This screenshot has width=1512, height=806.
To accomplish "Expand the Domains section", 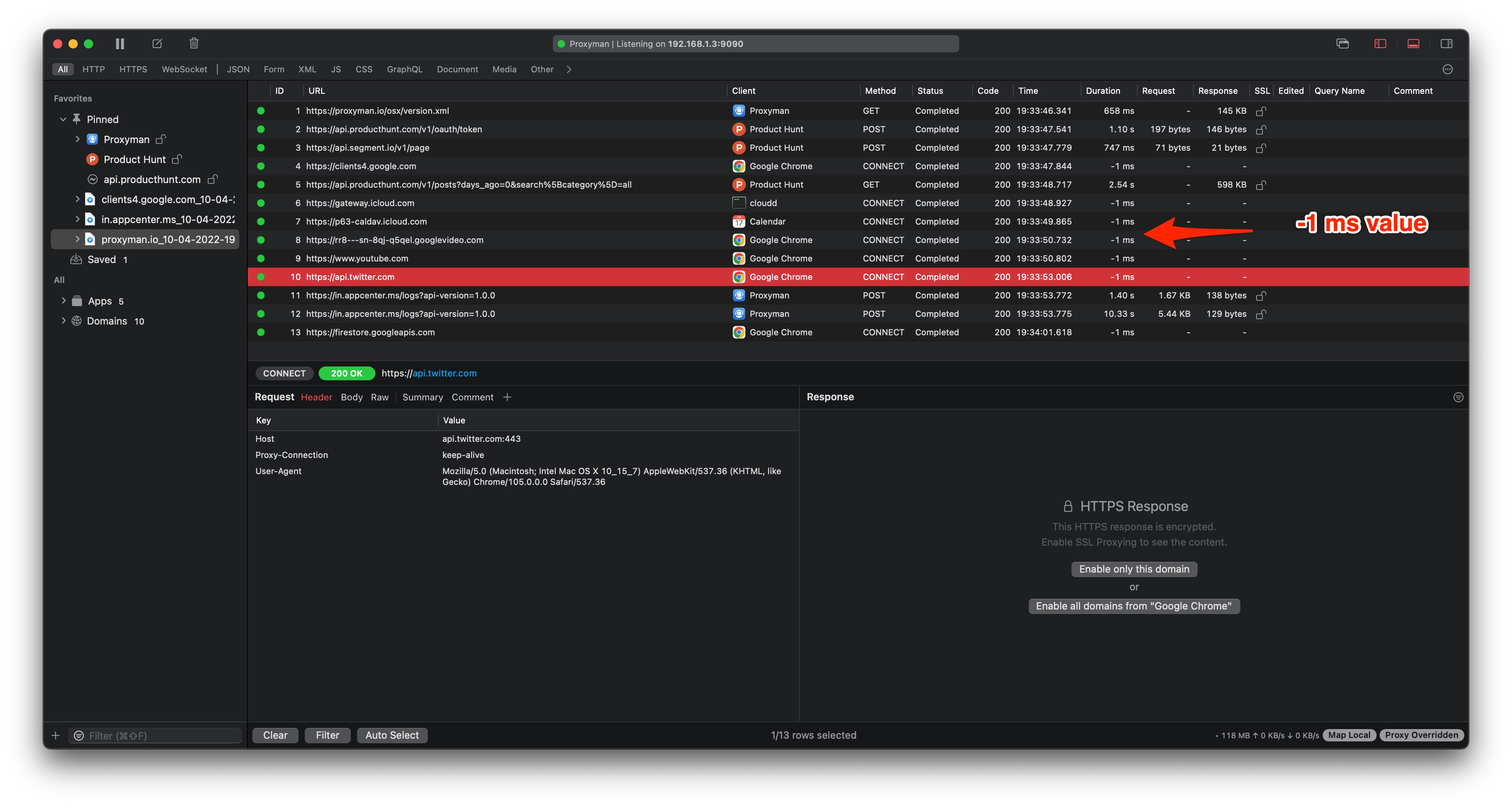I will 64,321.
